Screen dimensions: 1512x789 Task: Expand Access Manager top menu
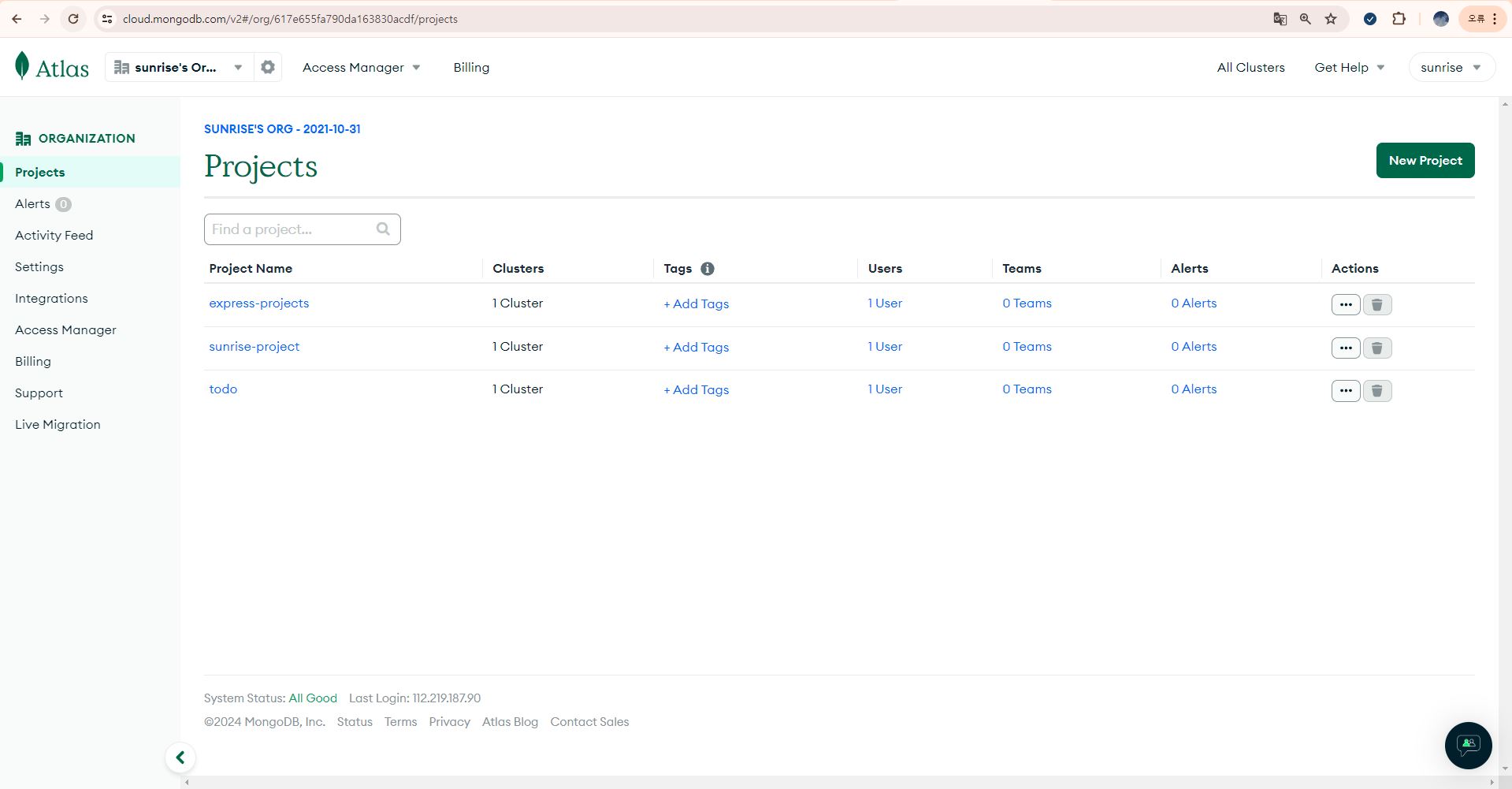point(362,68)
